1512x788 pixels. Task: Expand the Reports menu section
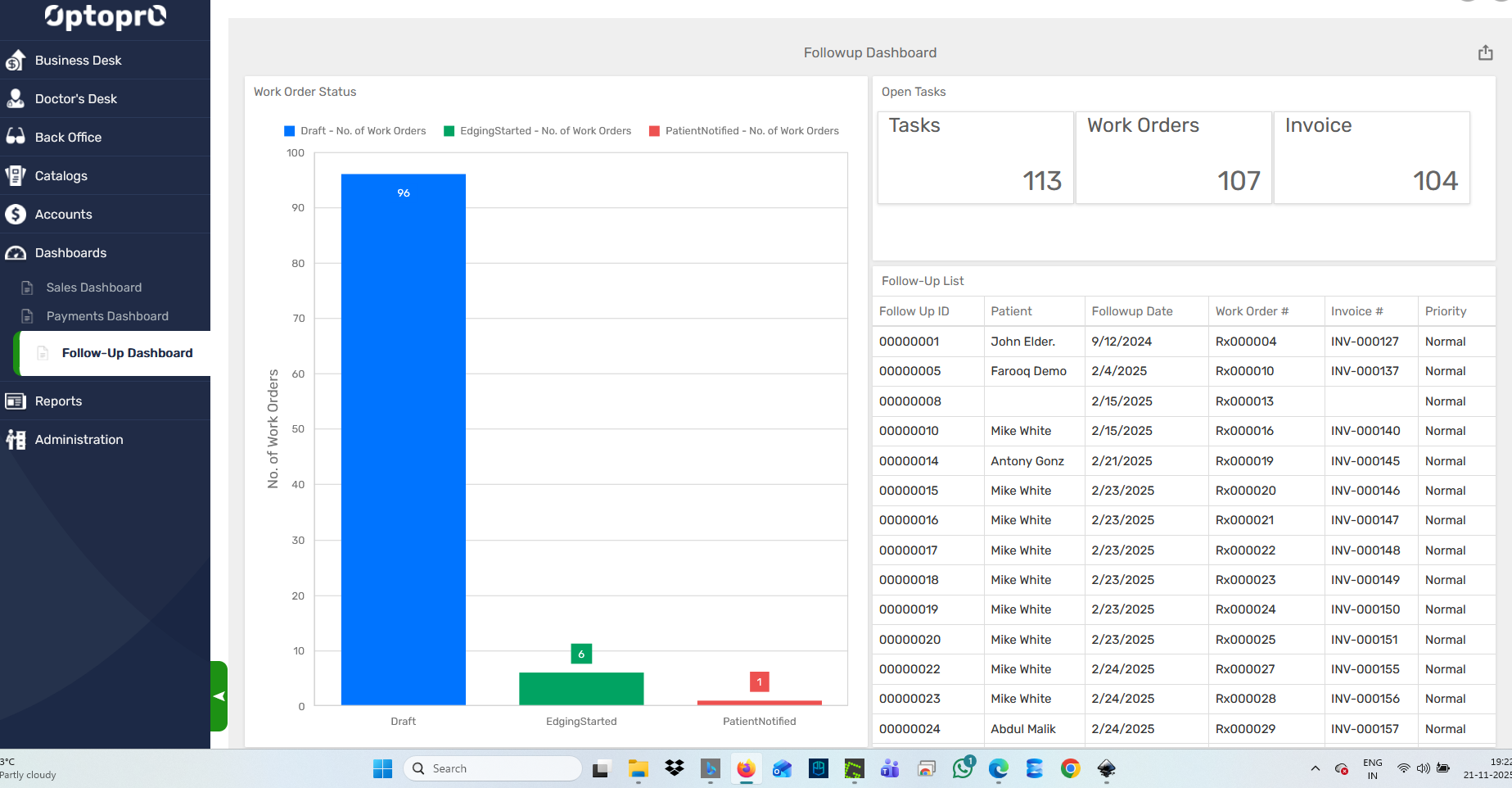[x=59, y=401]
